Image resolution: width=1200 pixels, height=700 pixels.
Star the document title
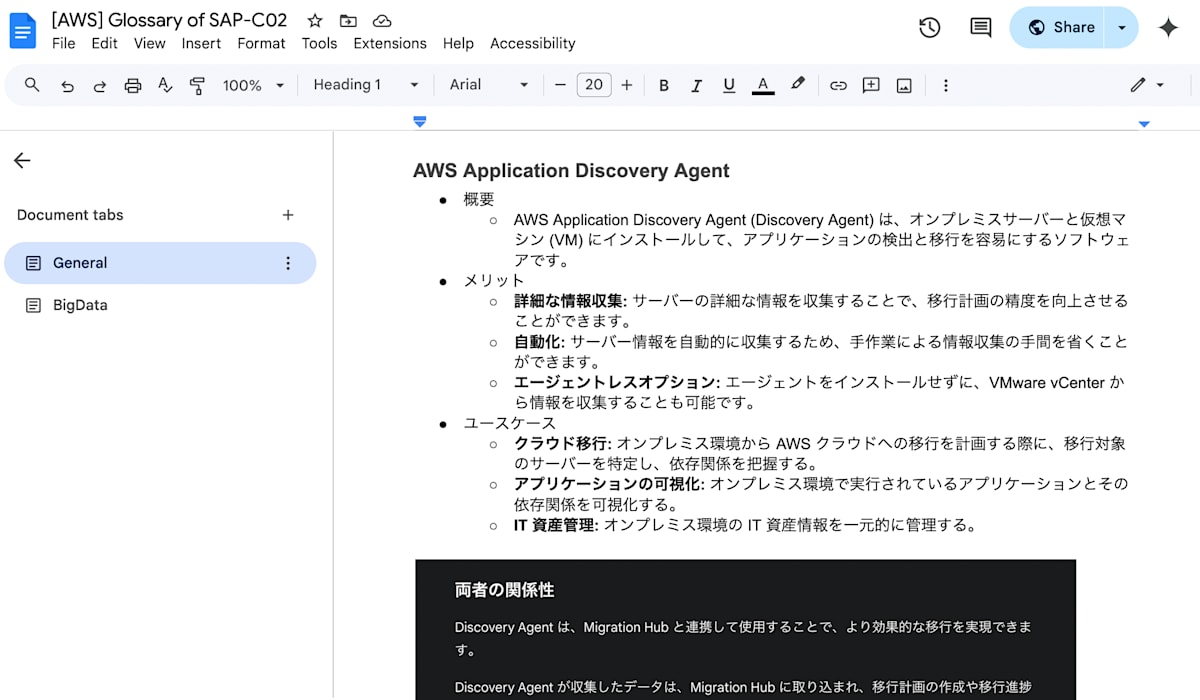315,21
